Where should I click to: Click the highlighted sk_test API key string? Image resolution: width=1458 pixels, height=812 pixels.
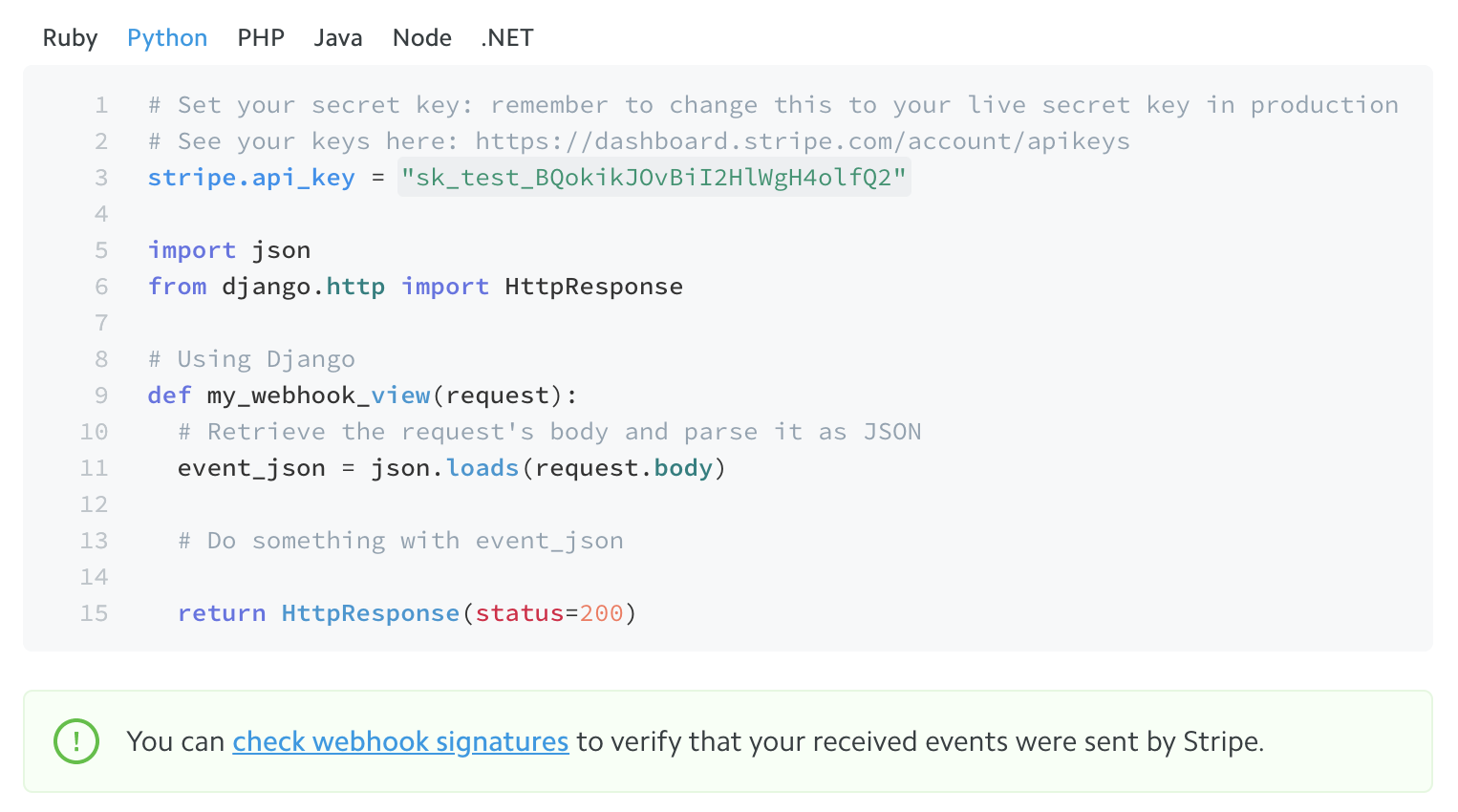point(654,178)
